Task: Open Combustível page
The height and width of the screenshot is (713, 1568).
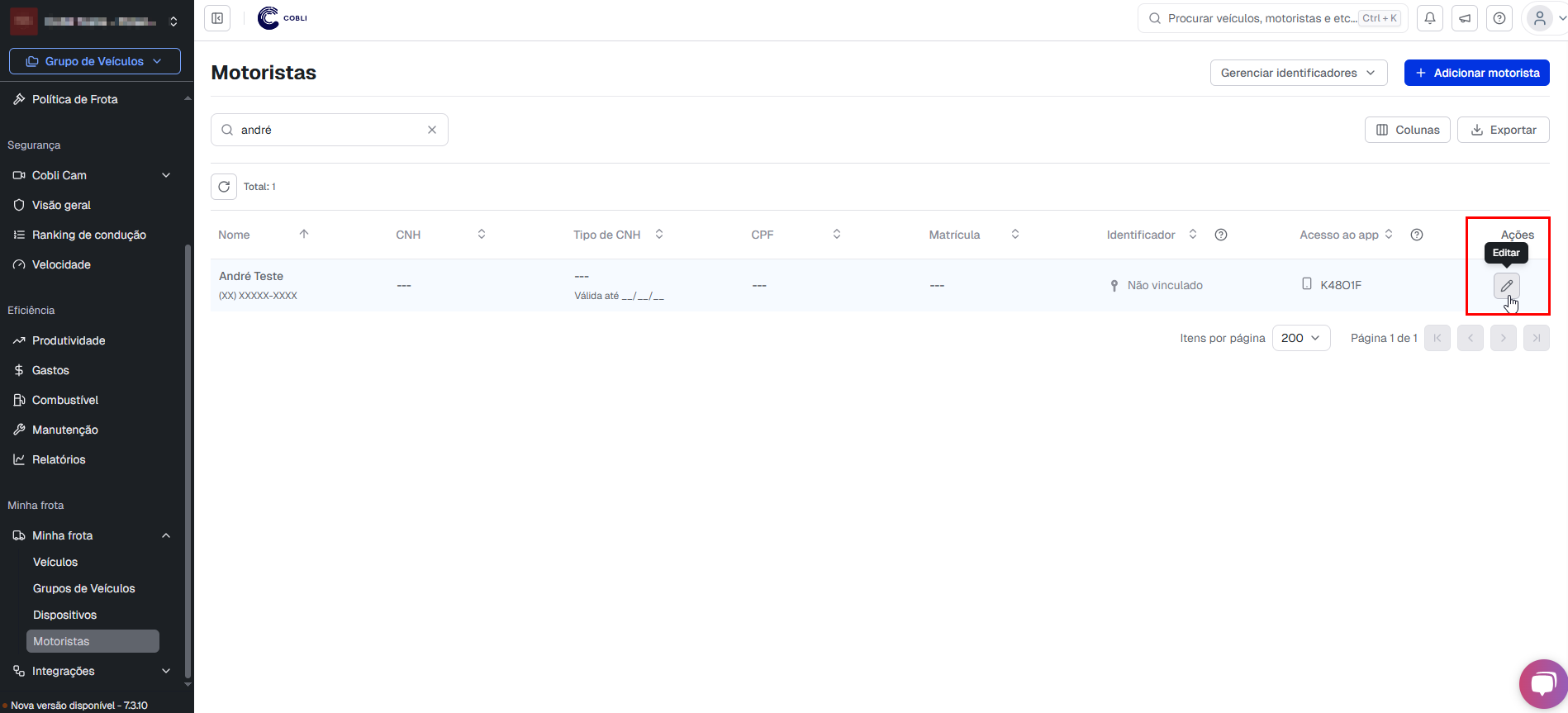Action: point(64,400)
